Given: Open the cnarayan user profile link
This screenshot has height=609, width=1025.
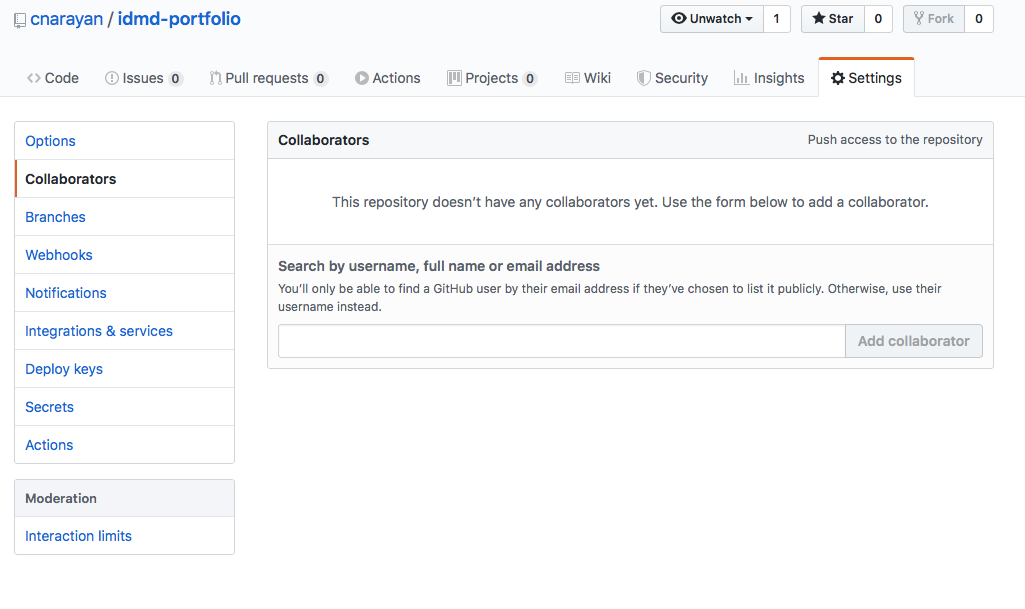Looking at the screenshot, I should pyautogui.click(x=67, y=19).
